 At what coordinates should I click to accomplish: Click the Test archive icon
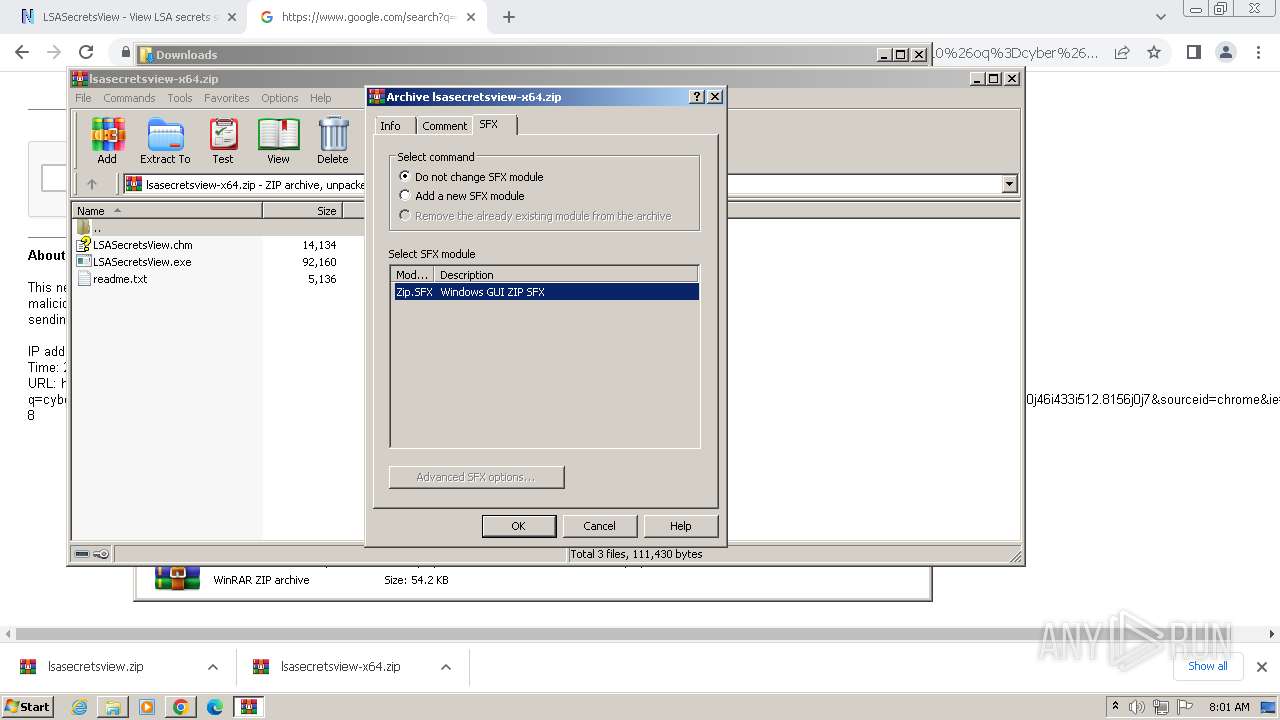223,140
